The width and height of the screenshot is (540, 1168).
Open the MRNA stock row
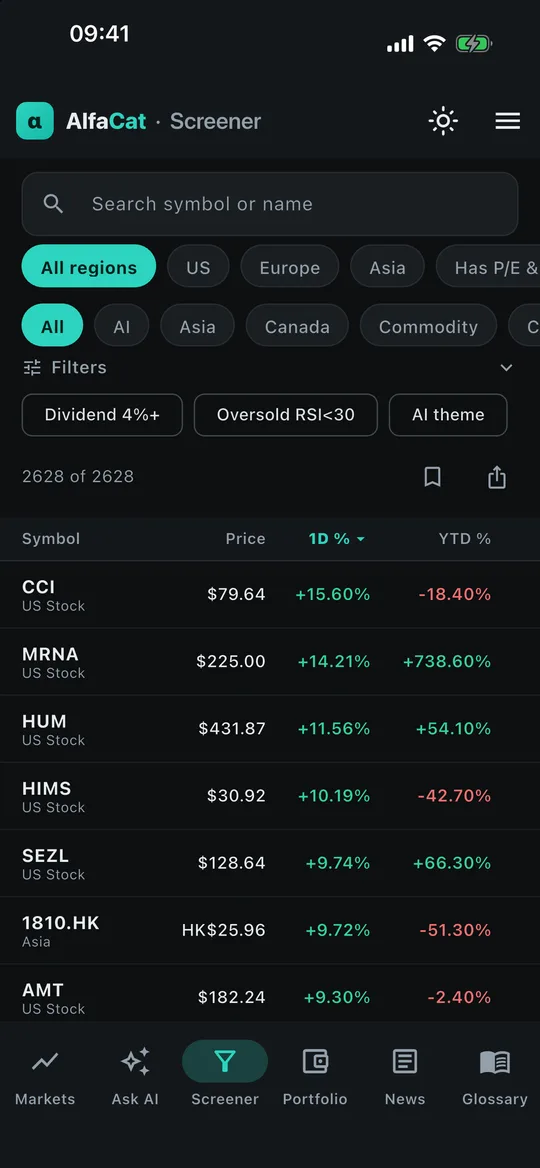coord(270,661)
